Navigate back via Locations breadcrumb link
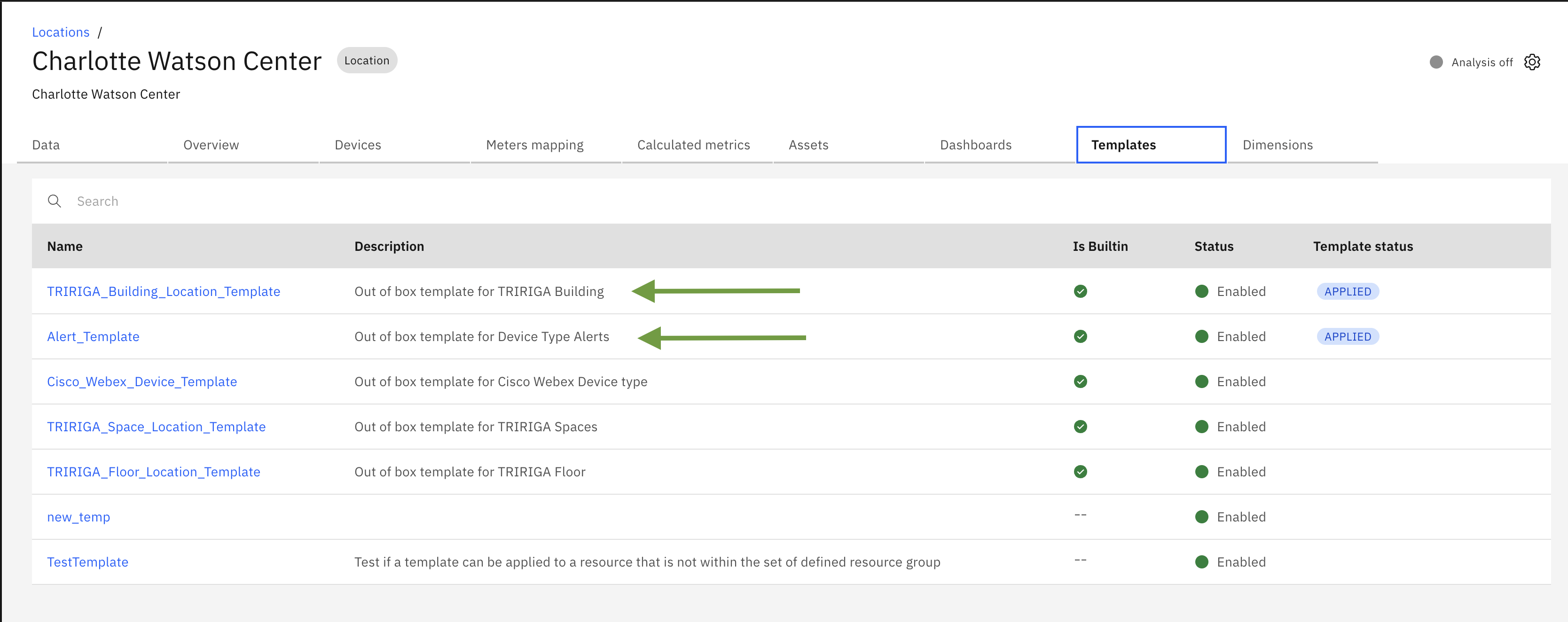The width and height of the screenshot is (1568, 622). pyautogui.click(x=61, y=32)
